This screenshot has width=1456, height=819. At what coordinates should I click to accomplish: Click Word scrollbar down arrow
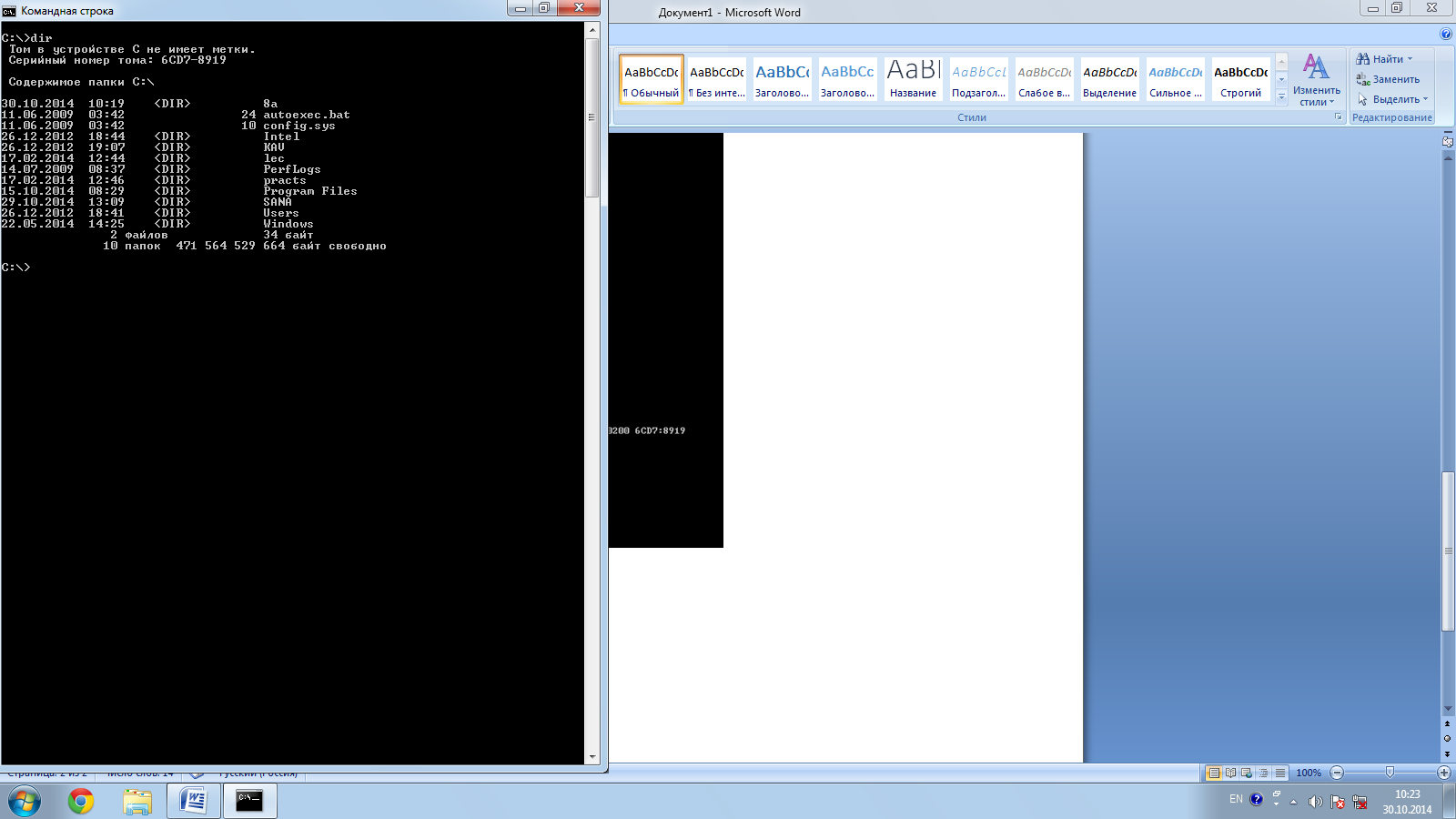click(x=1448, y=710)
